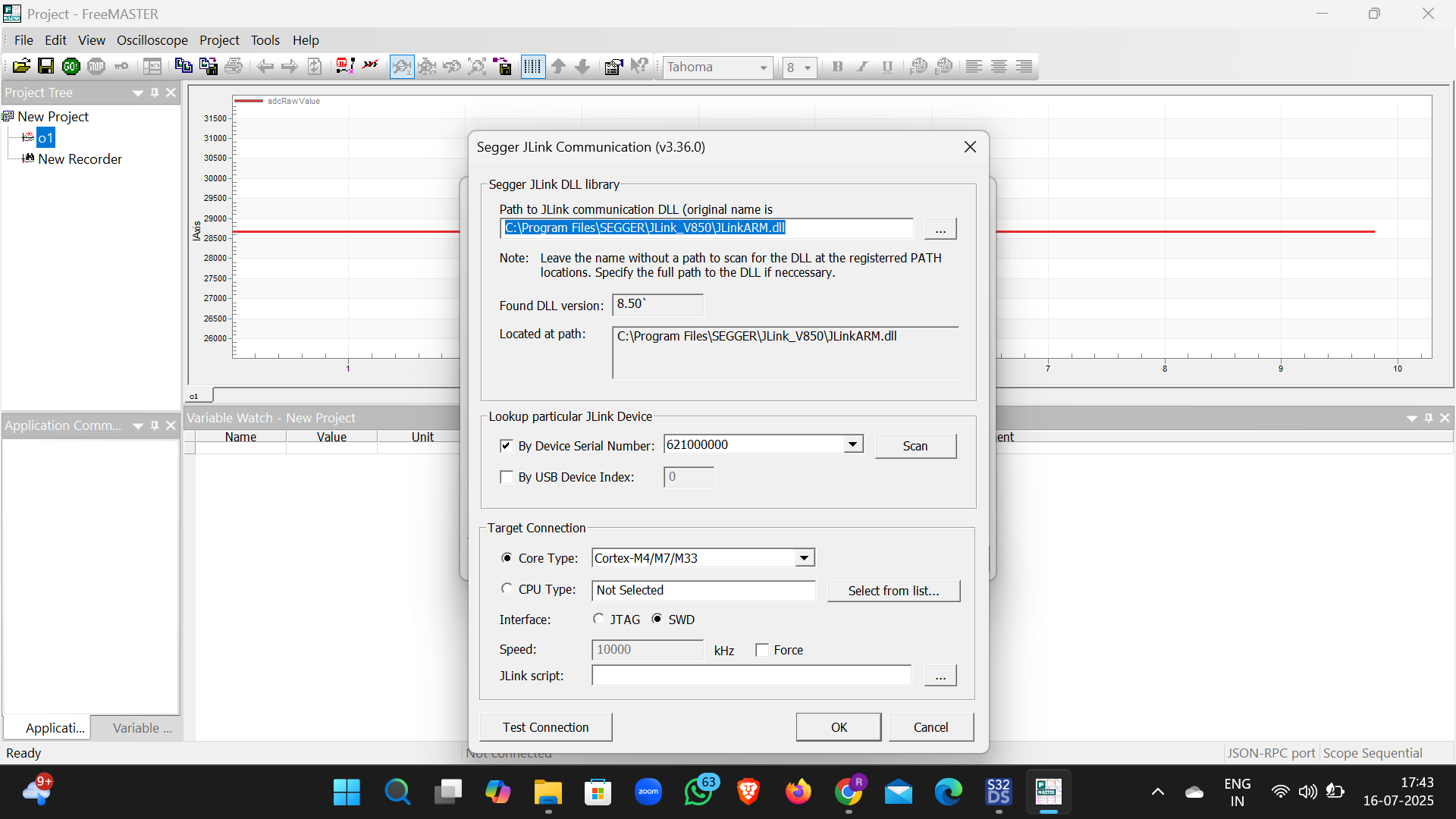The height and width of the screenshot is (819, 1456).
Task: Activate context help with the arrow-question icon
Action: (639, 67)
